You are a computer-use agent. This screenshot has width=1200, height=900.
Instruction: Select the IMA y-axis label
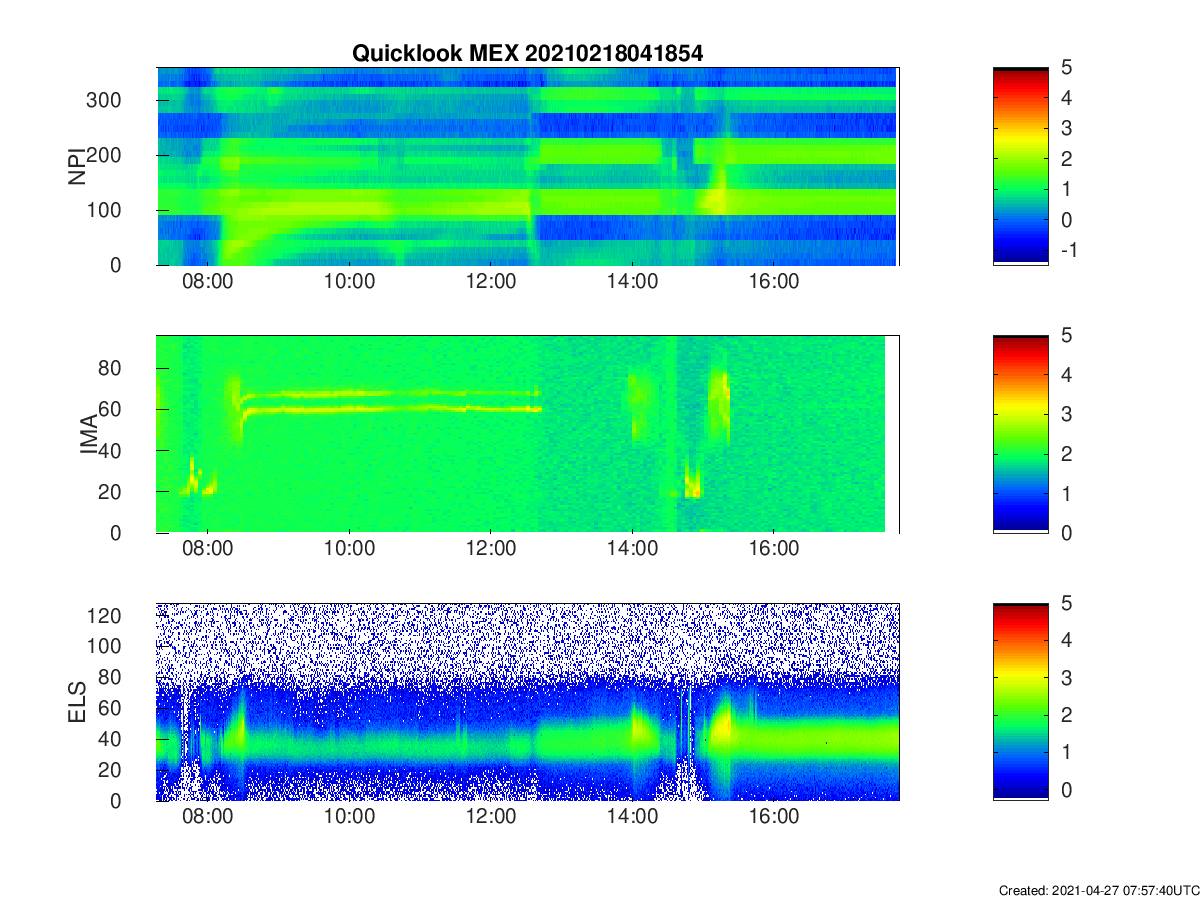click(x=89, y=434)
